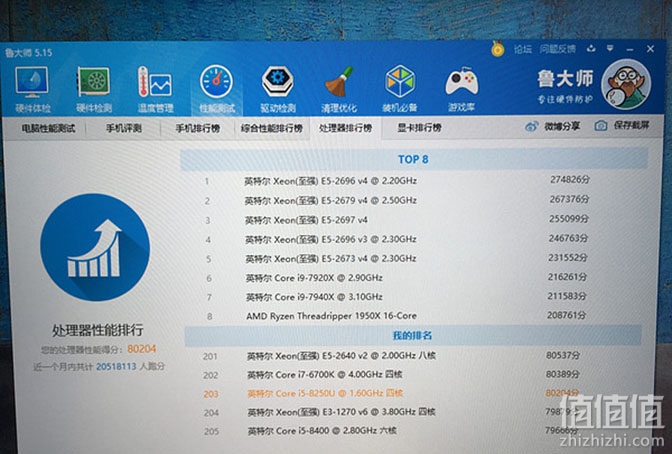The height and width of the screenshot is (454, 672).
Task: Click score 208761分
Action: pos(567,316)
